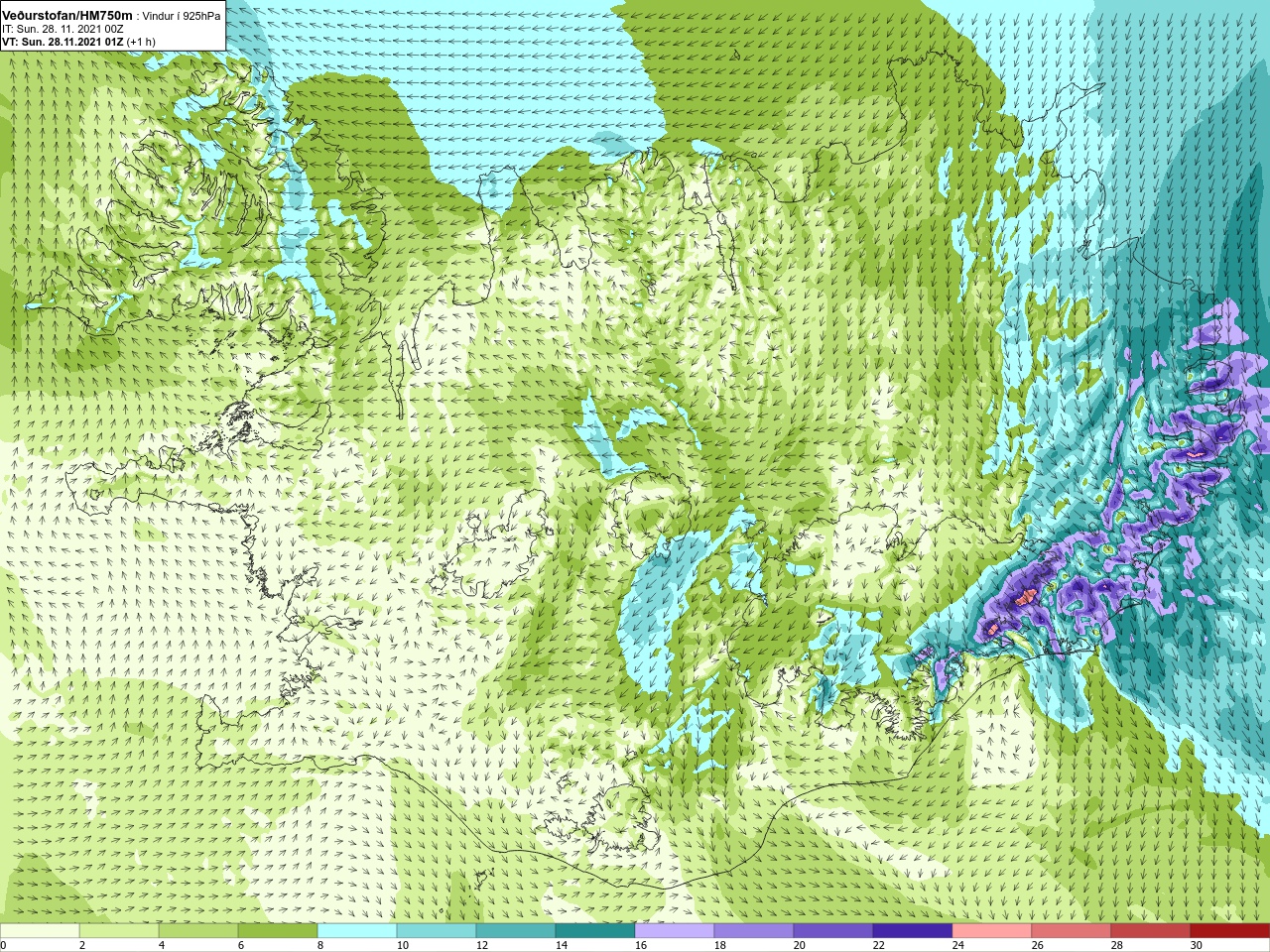The width and height of the screenshot is (1270, 952).
Task: Click the 16–18 light lavender legend swatch
Action: pos(675,931)
